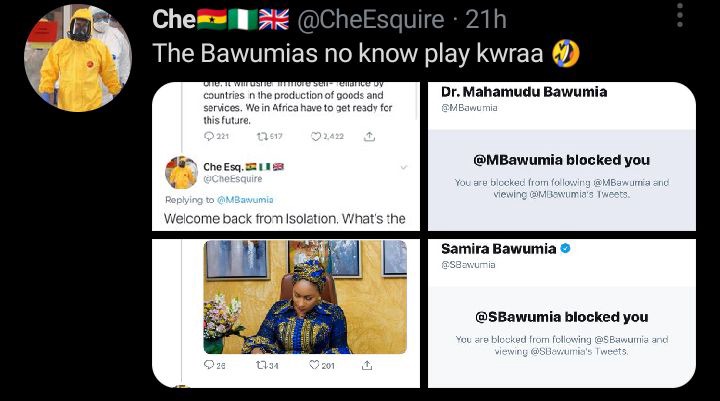Click the 21h tweet timestamp
The width and height of the screenshot is (720, 401).
(x=485, y=19)
